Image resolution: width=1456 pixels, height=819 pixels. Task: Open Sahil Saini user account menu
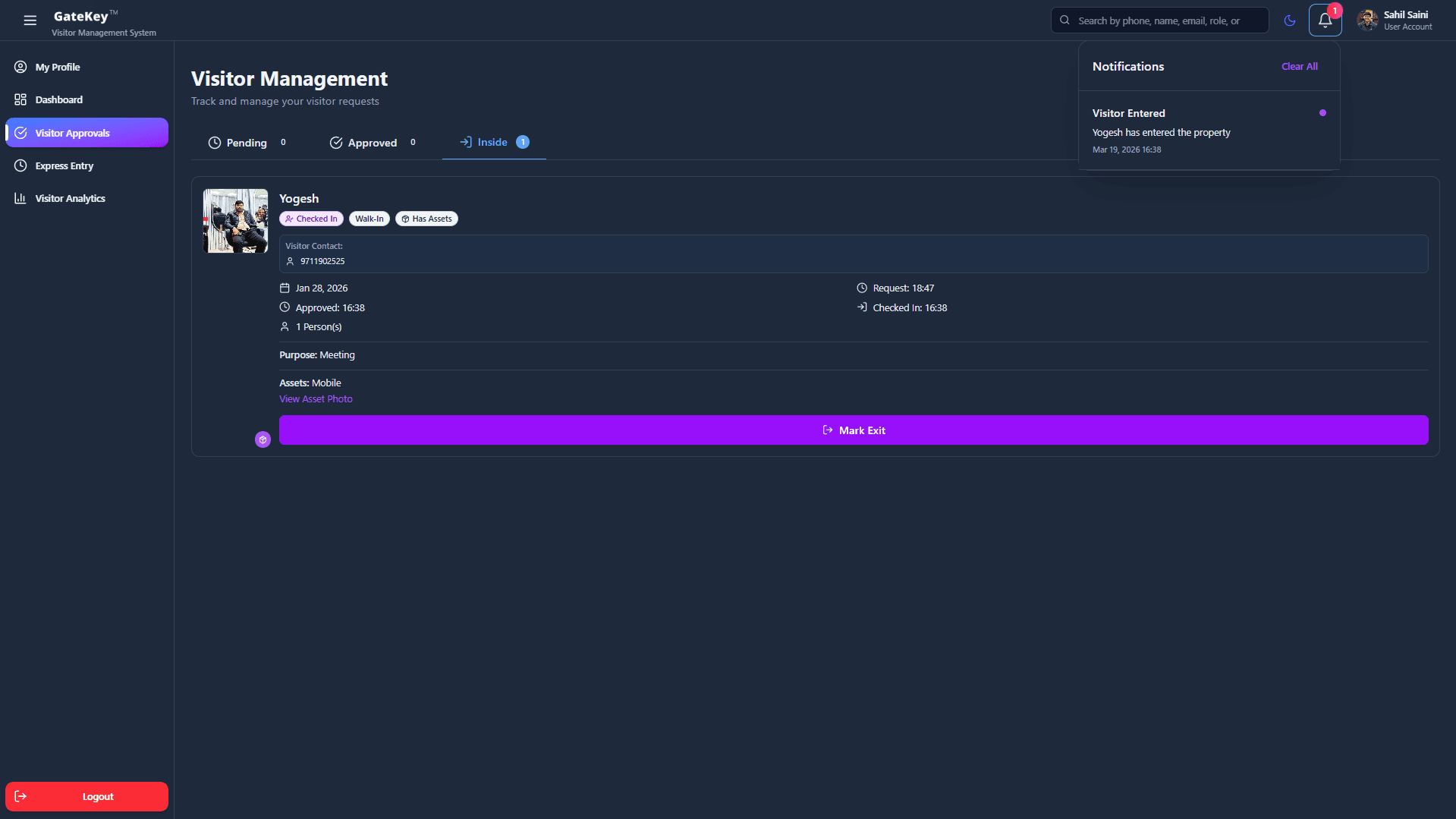point(1395,20)
